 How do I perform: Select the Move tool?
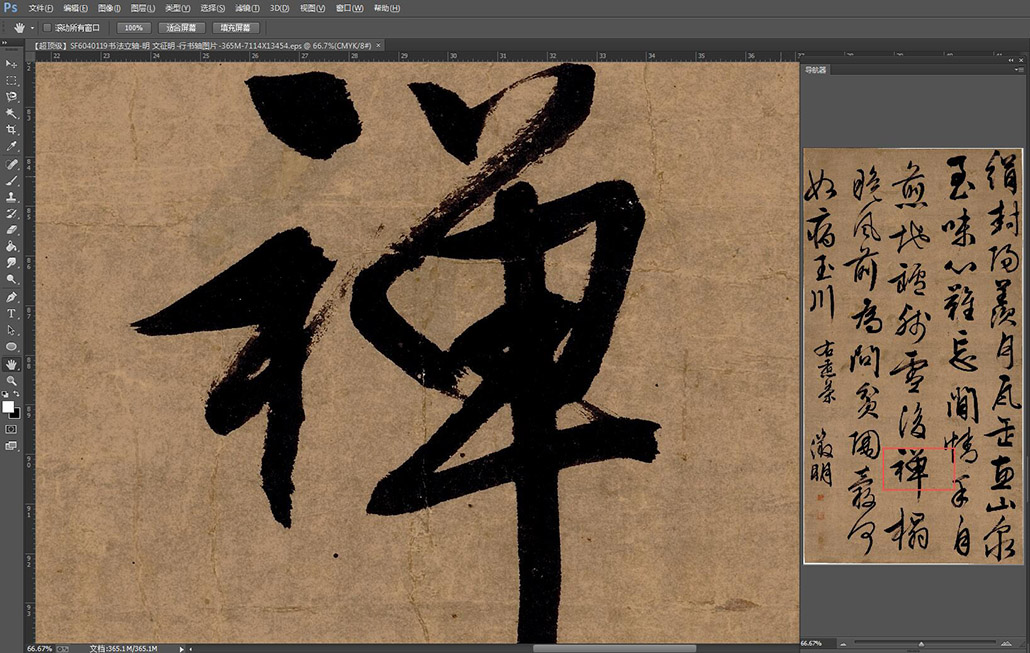[x=11, y=64]
